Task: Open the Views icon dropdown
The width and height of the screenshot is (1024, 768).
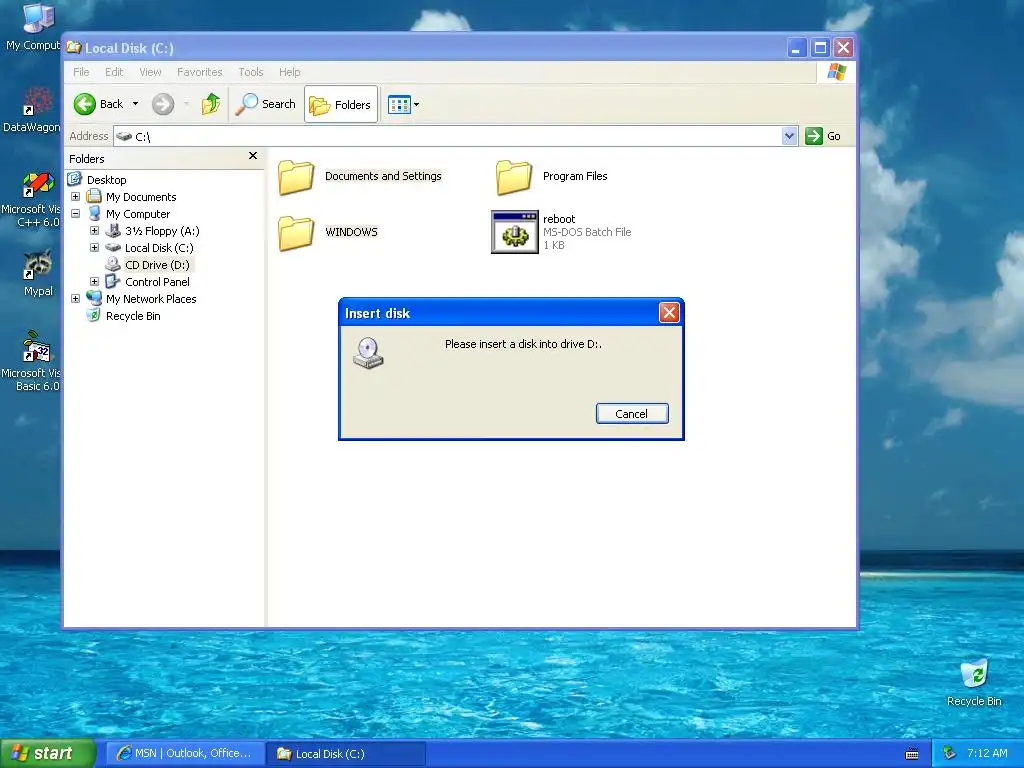Action: [403, 104]
